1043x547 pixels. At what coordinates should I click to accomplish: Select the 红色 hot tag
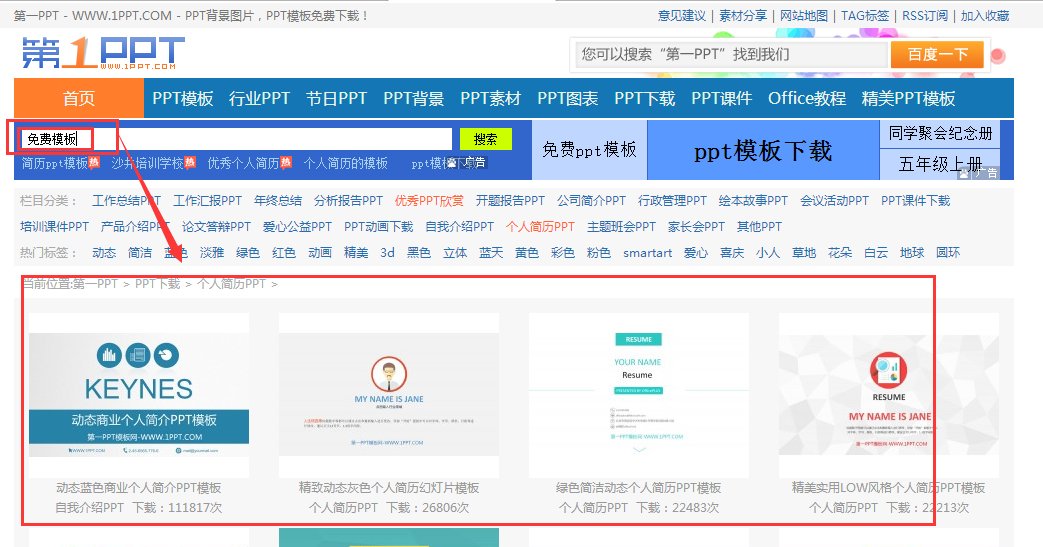(283, 252)
